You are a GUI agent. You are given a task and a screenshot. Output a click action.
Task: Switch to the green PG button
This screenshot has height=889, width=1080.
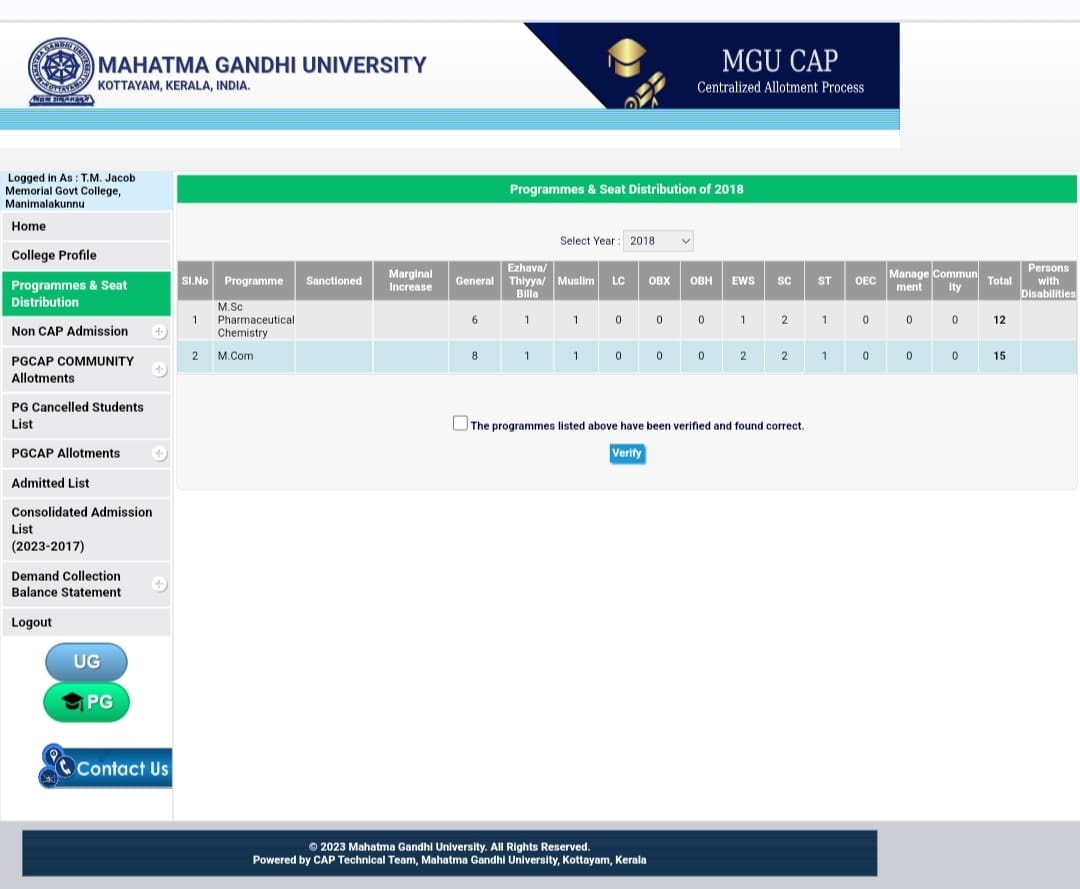pos(86,702)
